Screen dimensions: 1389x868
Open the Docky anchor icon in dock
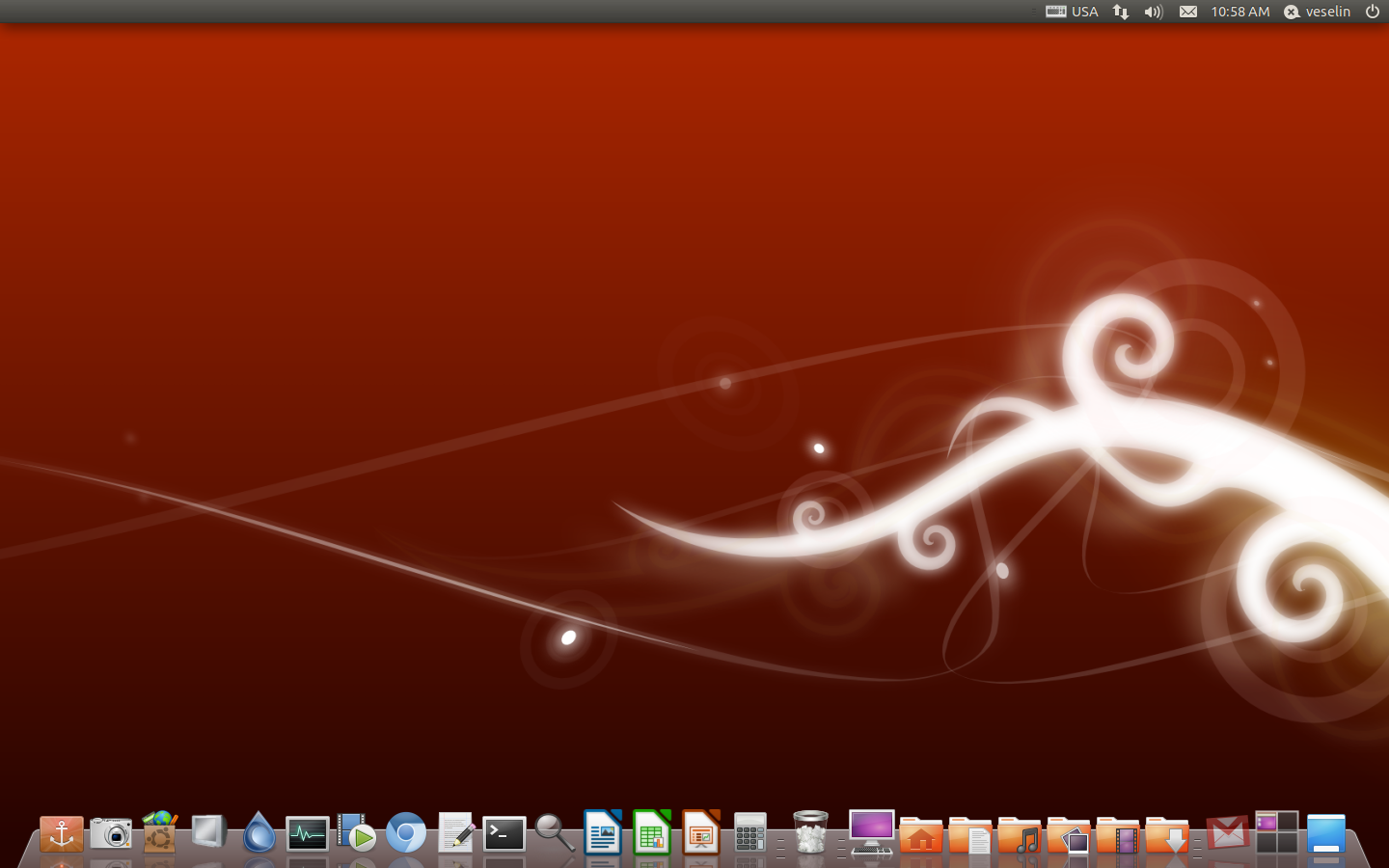(x=62, y=833)
